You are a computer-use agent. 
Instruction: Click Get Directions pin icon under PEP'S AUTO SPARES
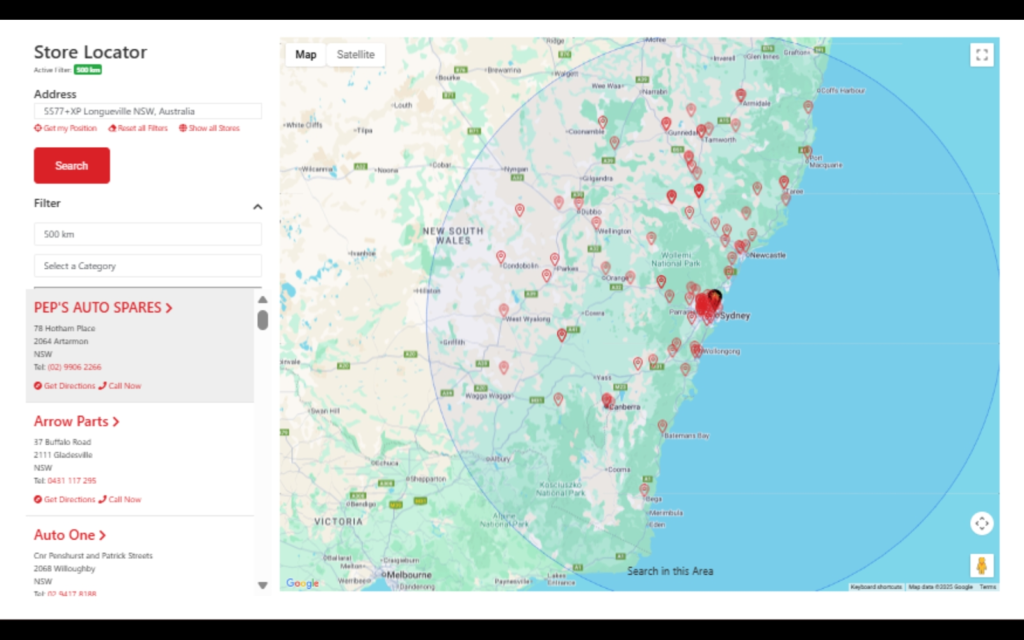click(38, 386)
